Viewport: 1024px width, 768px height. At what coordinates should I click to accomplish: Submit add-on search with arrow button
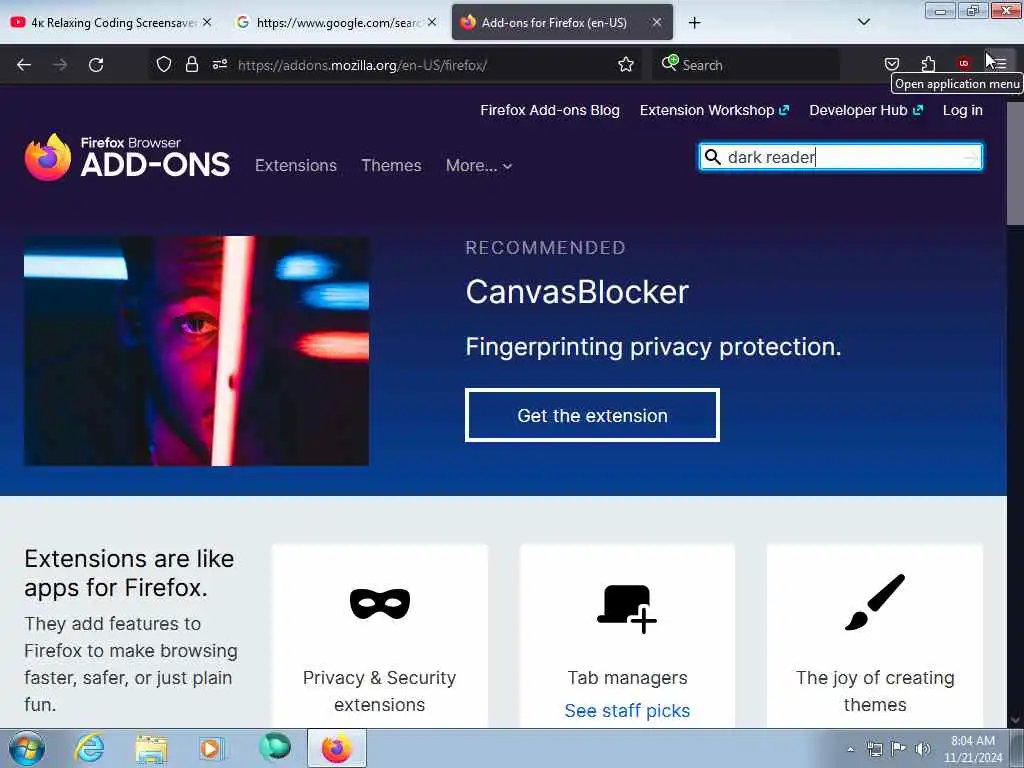pyautogui.click(x=971, y=157)
